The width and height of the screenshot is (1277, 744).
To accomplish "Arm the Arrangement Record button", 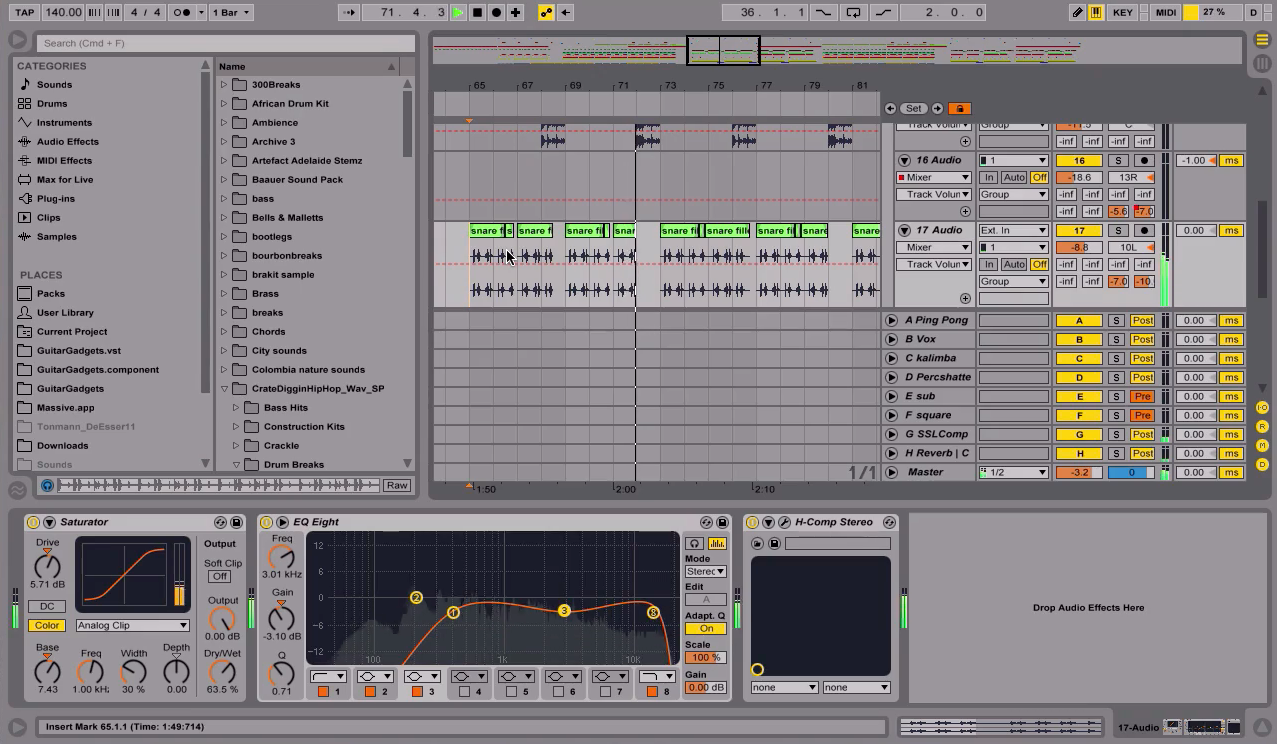I will click(496, 12).
